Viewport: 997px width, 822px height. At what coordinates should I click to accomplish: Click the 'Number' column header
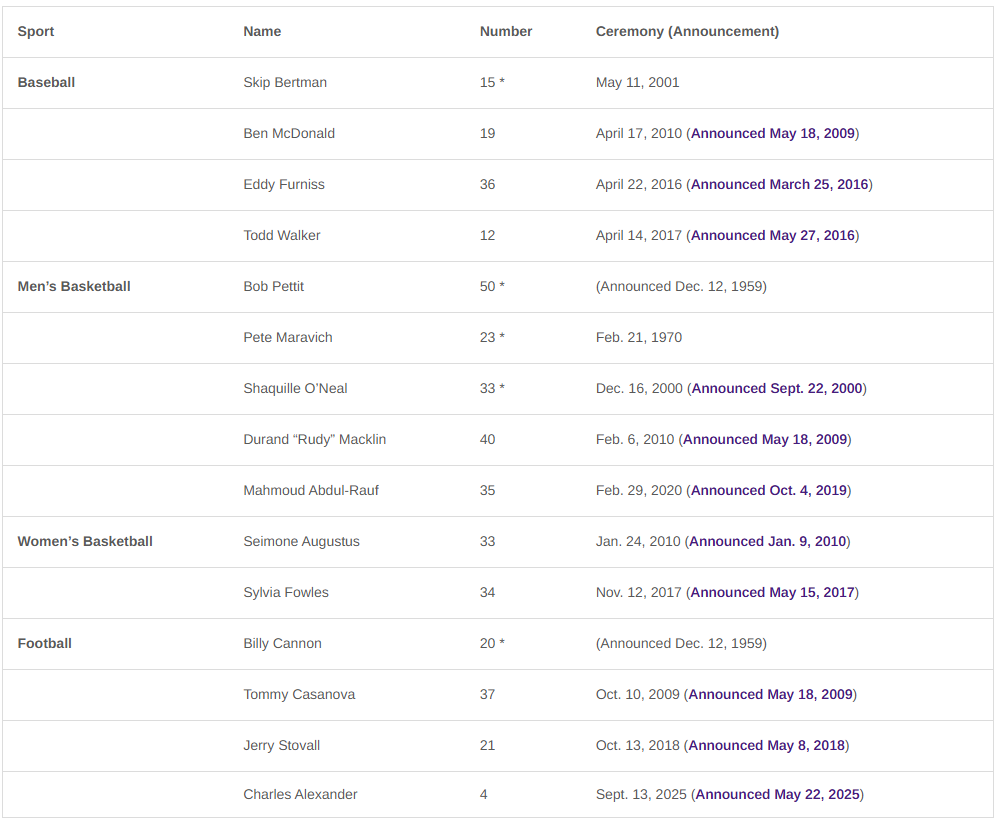tap(506, 31)
